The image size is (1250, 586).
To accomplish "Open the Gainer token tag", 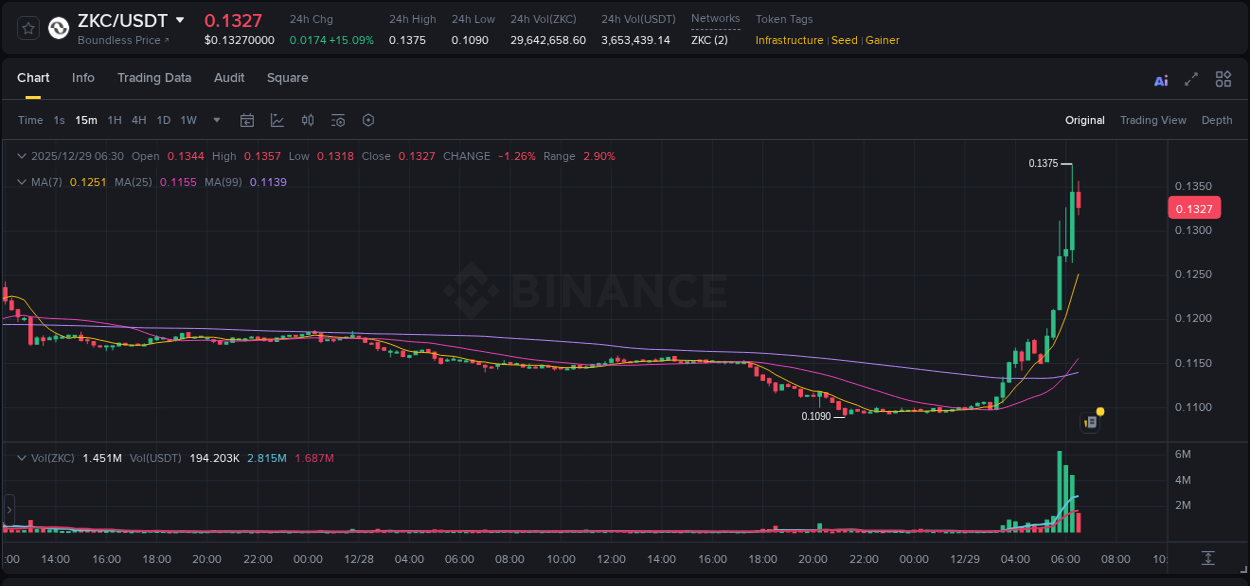I will point(882,40).
